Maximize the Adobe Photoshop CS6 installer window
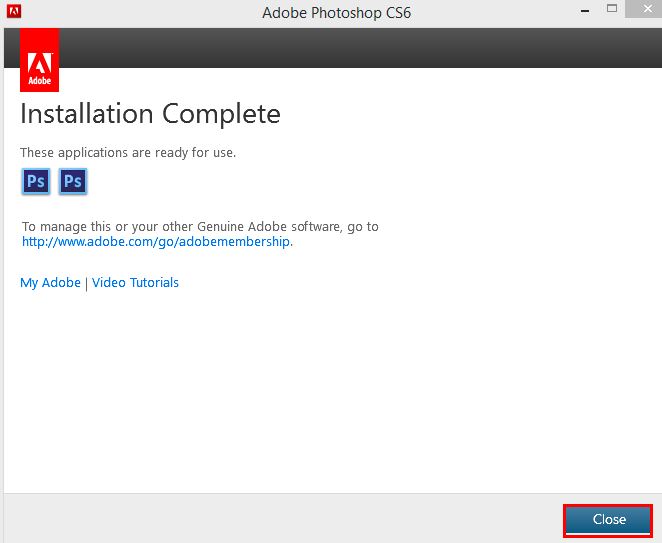The height and width of the screenshot is (543, 662). click(612, 8)
